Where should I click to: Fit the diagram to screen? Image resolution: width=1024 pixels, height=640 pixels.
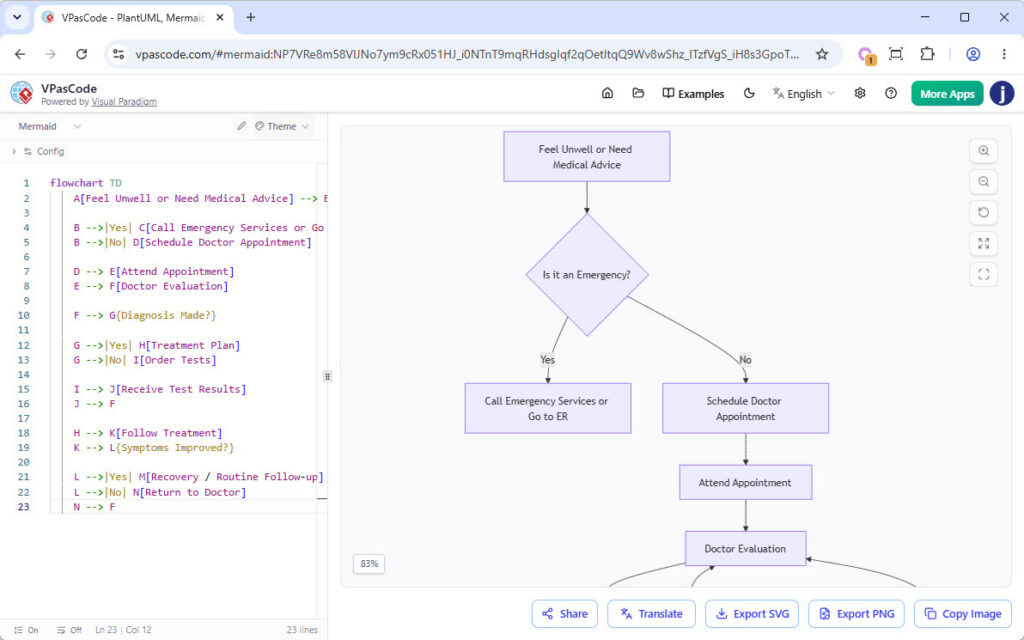tap(984, 244)
